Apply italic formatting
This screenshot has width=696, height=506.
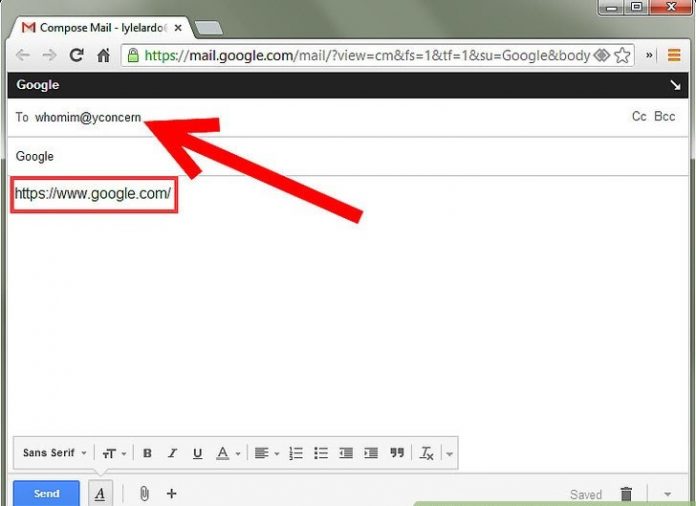(x=172, y=453)
